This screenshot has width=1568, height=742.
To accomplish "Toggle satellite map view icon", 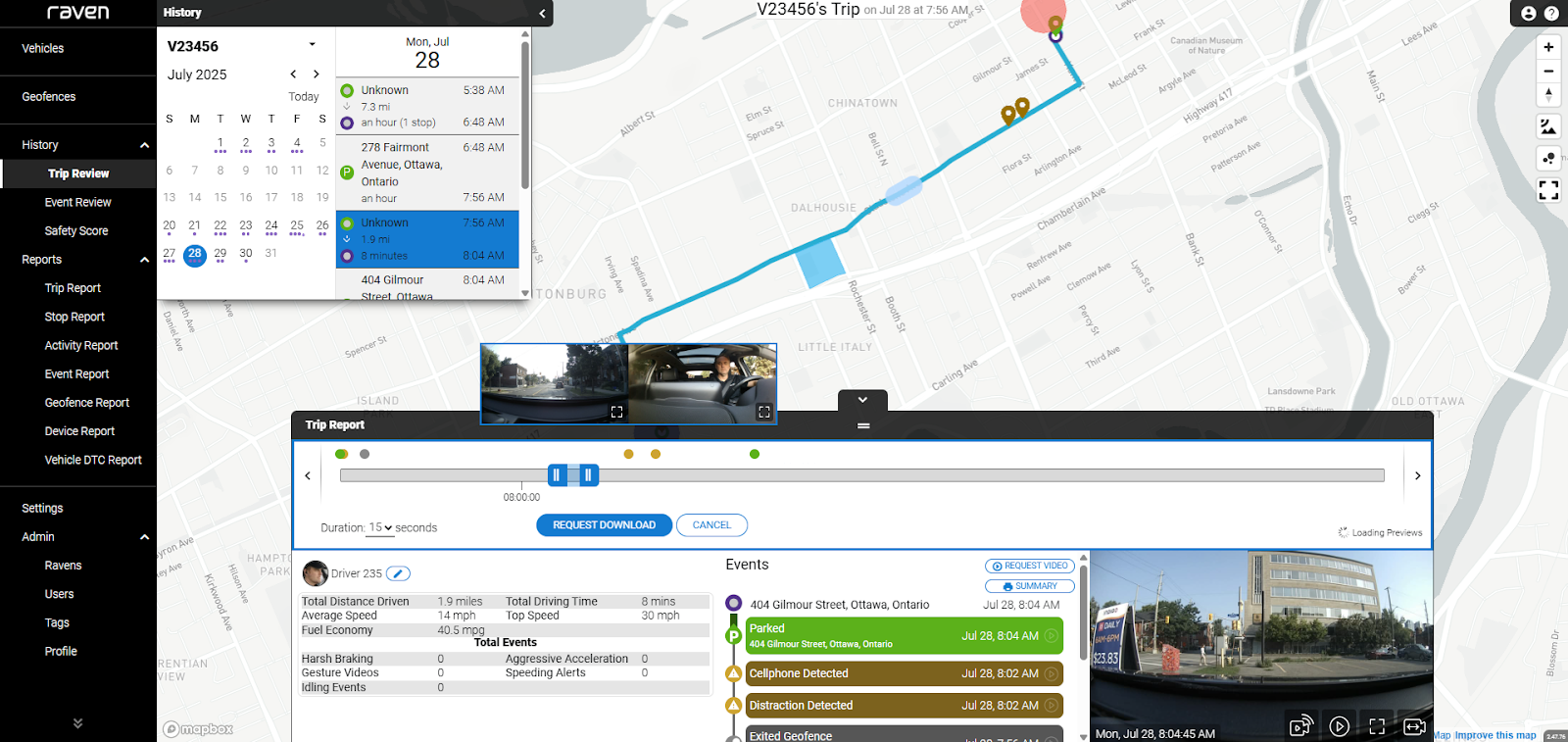I will [1548, 126].
